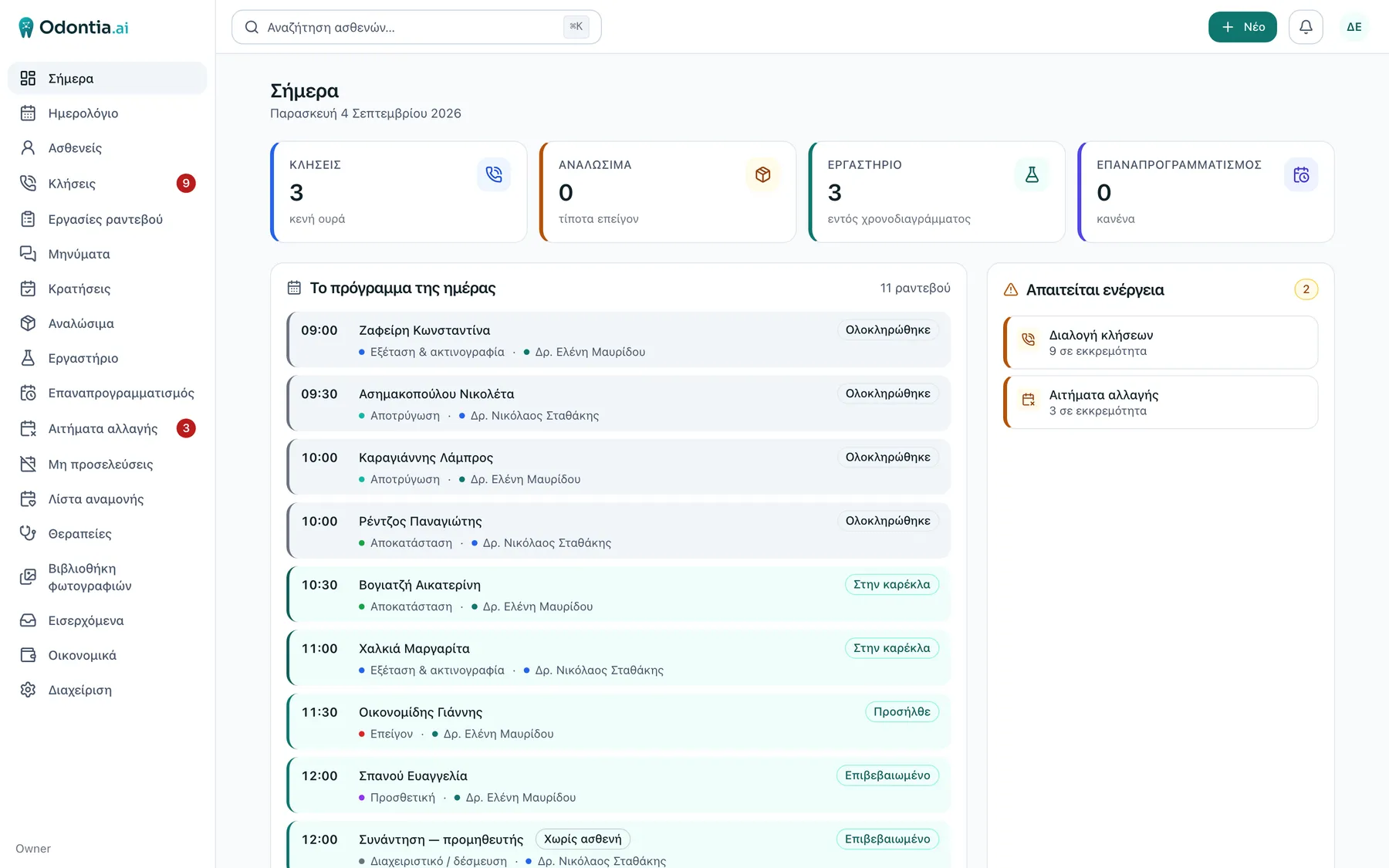Open the 09:00 Ζαφείρη Κωνσταντίνα appointment
This screenshot has width=1389, height=868.
pos(618,339)
